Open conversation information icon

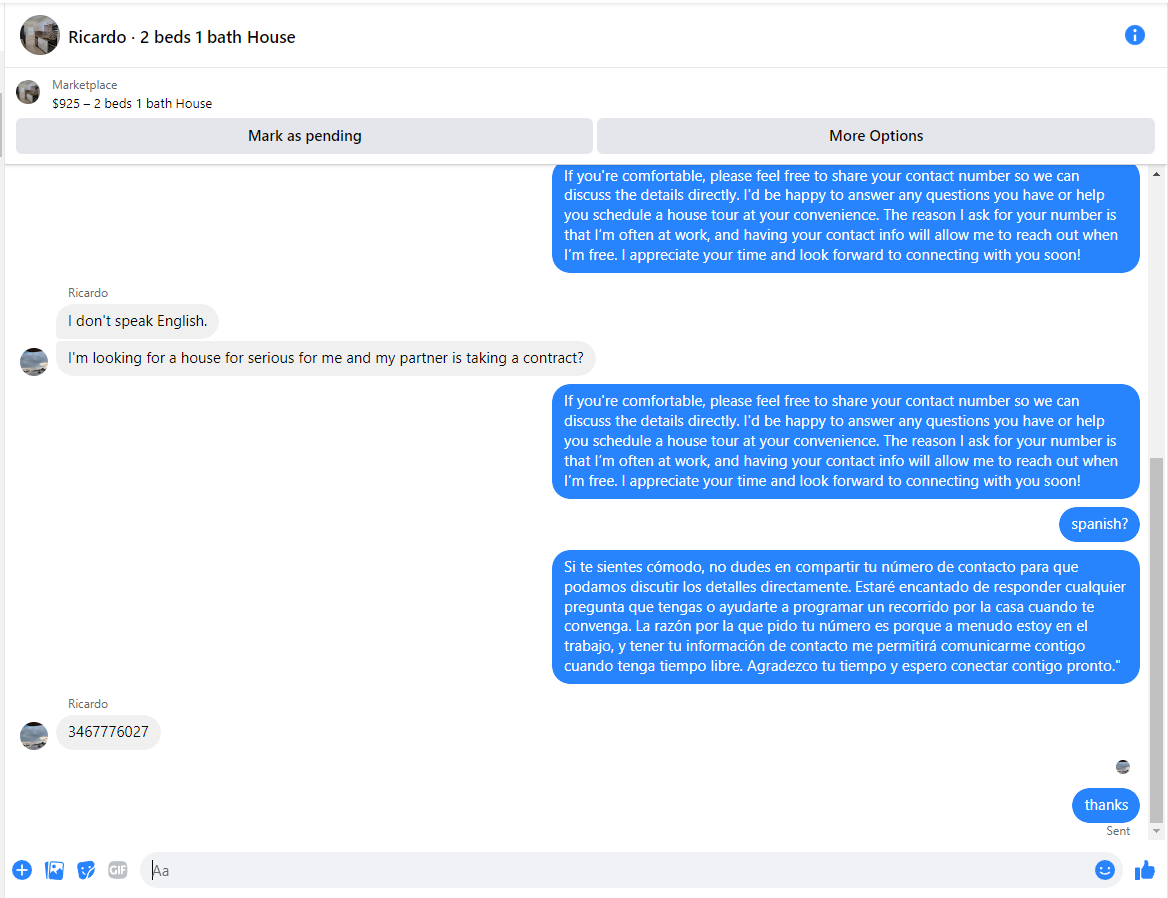(1134, 35)
